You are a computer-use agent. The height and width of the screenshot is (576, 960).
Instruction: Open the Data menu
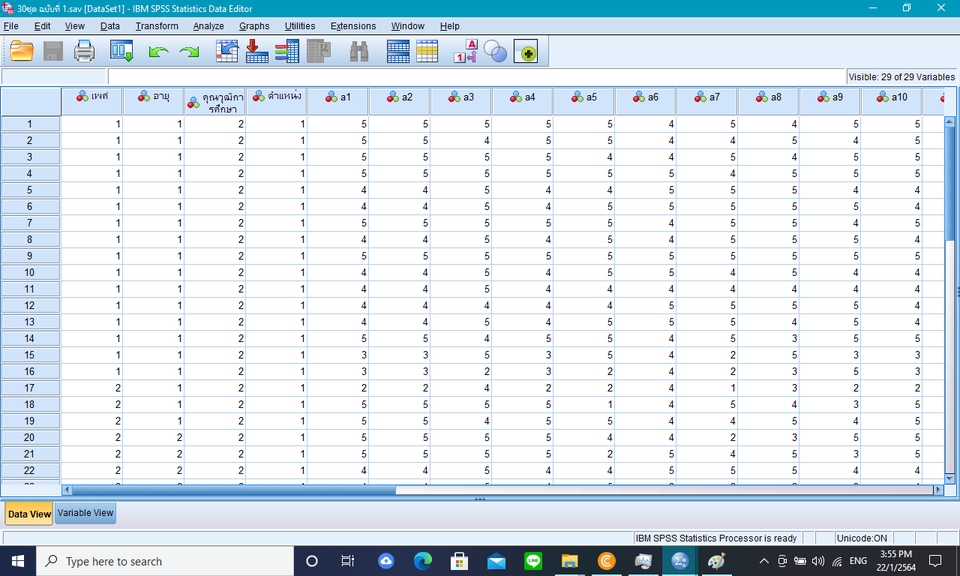click(110, 26)
